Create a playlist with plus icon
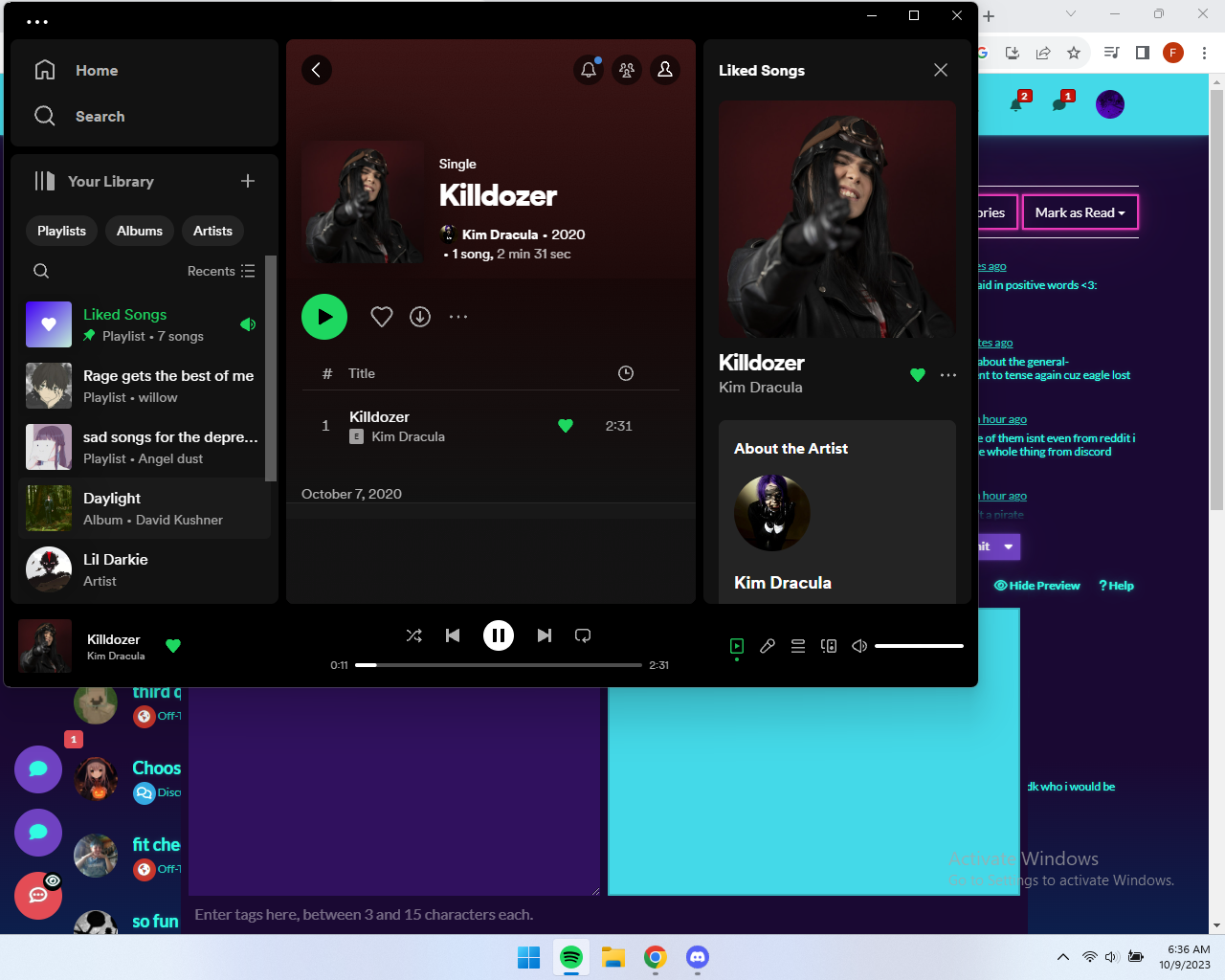 pyautogui.click(x=248, y=181)
